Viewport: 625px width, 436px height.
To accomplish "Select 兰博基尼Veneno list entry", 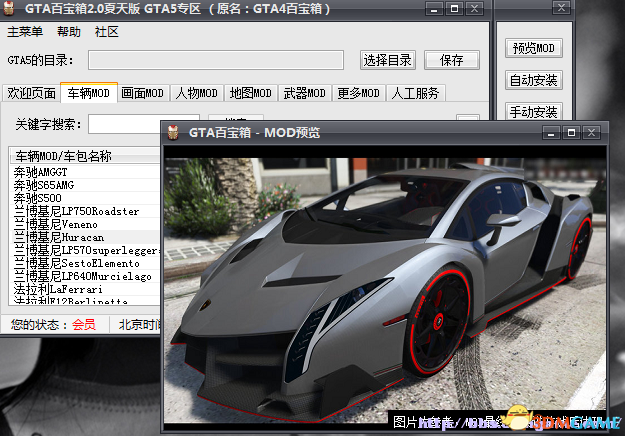I will 86,224.
